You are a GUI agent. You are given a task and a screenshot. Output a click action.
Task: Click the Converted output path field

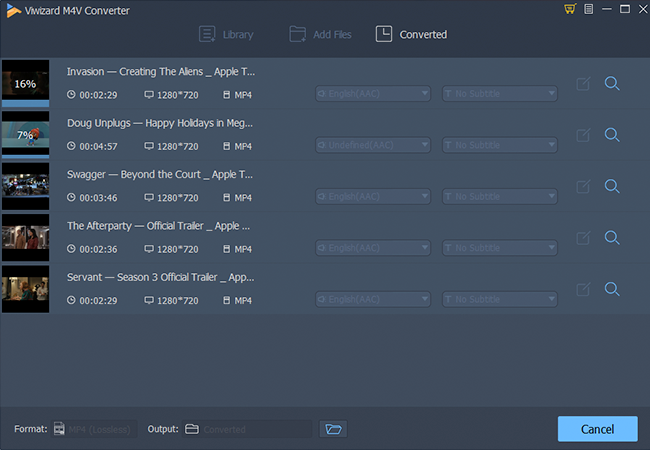pos(256,429)
